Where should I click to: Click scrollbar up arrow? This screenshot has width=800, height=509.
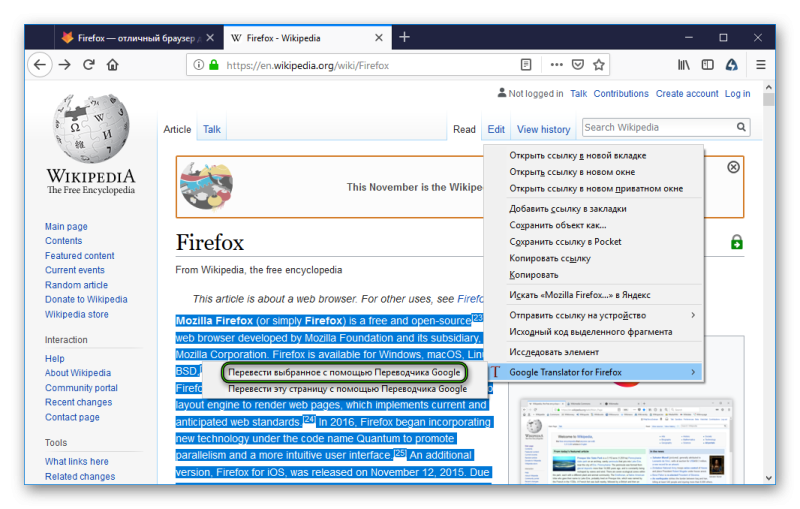pyautogui.click(x=768, y=87)
